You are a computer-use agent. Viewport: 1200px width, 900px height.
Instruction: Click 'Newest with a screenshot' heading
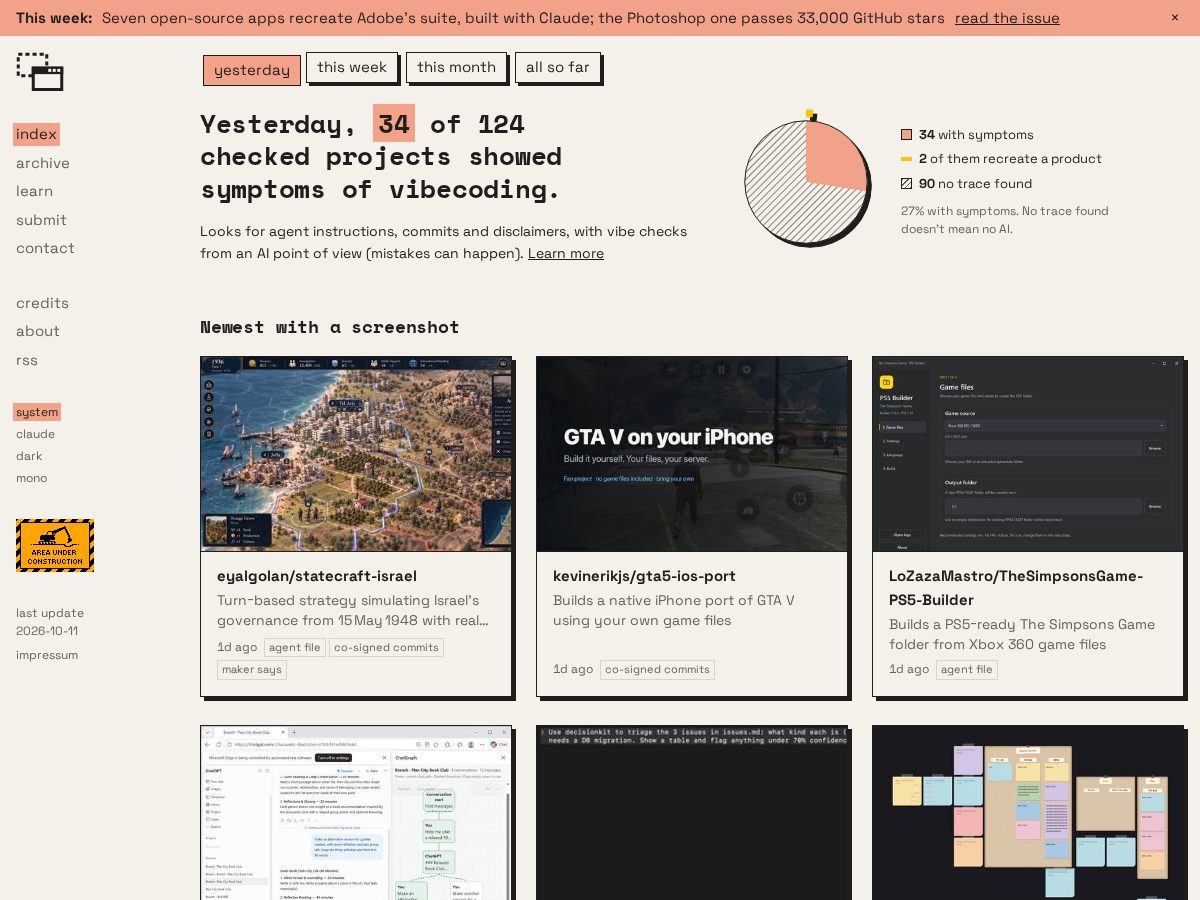[x=330, y=327]
